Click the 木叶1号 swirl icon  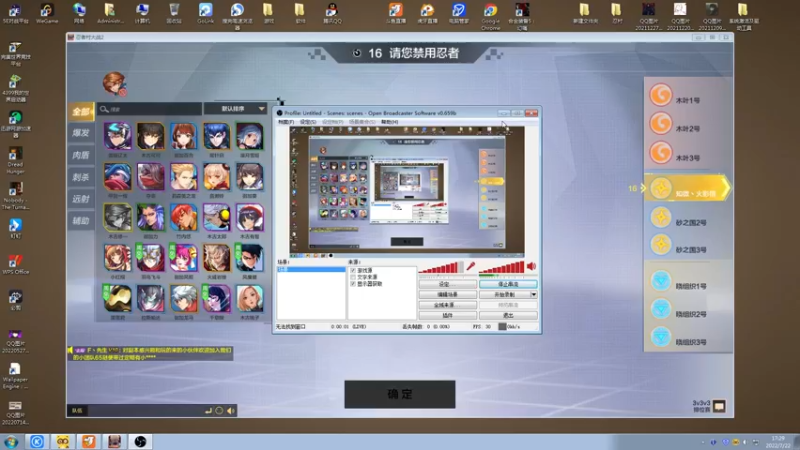(660, 95)
